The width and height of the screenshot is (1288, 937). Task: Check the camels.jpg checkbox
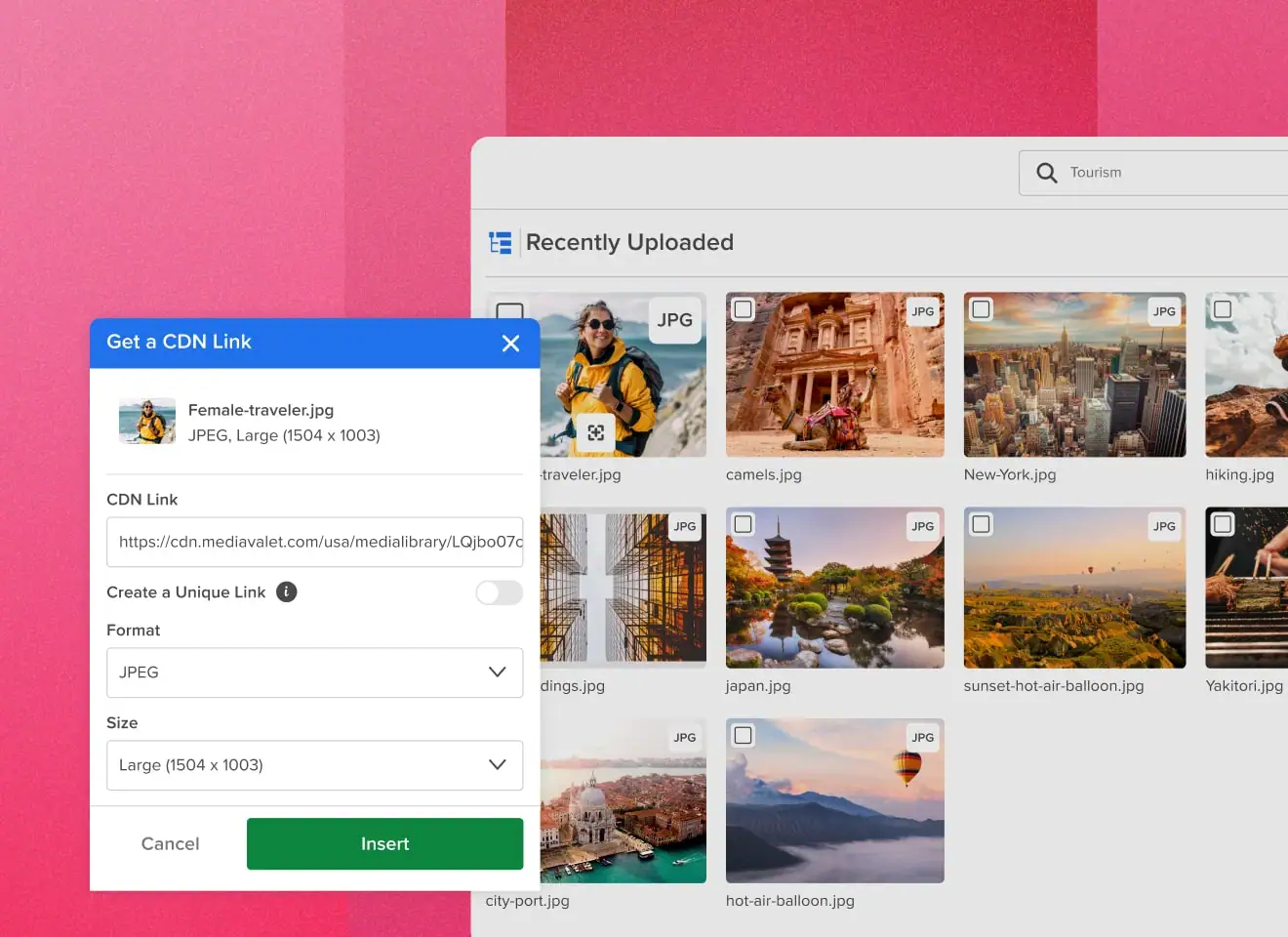(x=744, y=309)
